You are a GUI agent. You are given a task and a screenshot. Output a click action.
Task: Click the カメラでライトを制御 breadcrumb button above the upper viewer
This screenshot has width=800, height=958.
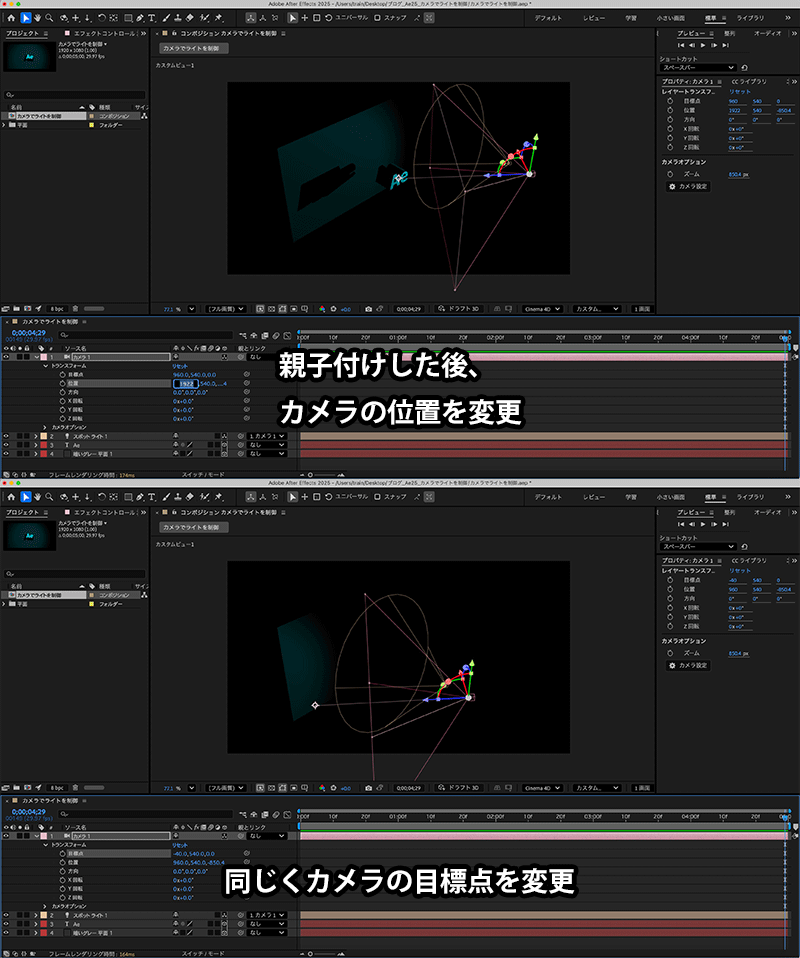pos(194,48)
